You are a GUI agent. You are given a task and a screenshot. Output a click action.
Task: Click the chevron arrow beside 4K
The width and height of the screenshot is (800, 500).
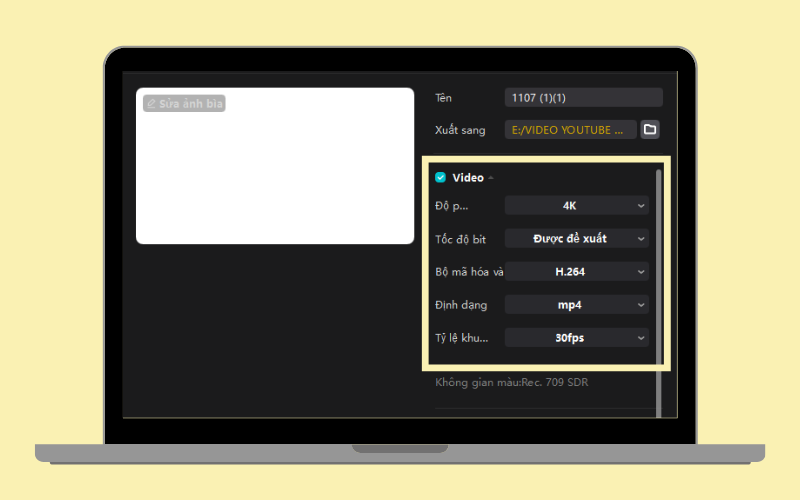pos(641,206)
